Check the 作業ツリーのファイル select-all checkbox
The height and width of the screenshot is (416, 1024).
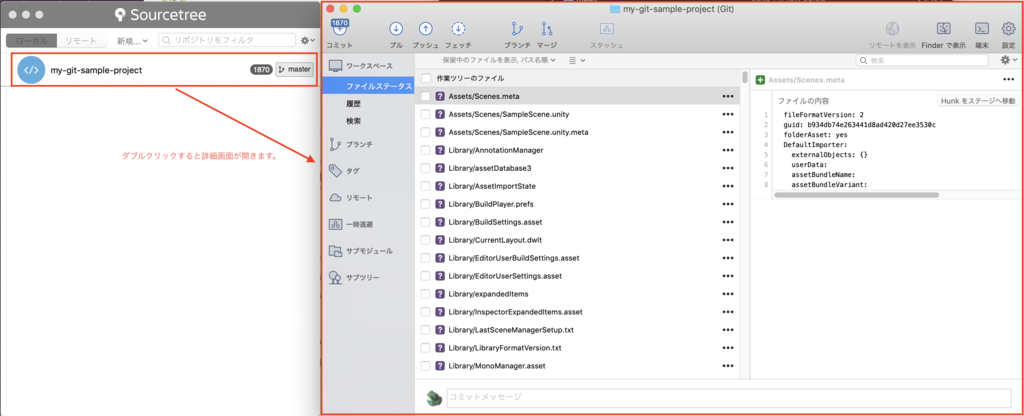[426, 78]
